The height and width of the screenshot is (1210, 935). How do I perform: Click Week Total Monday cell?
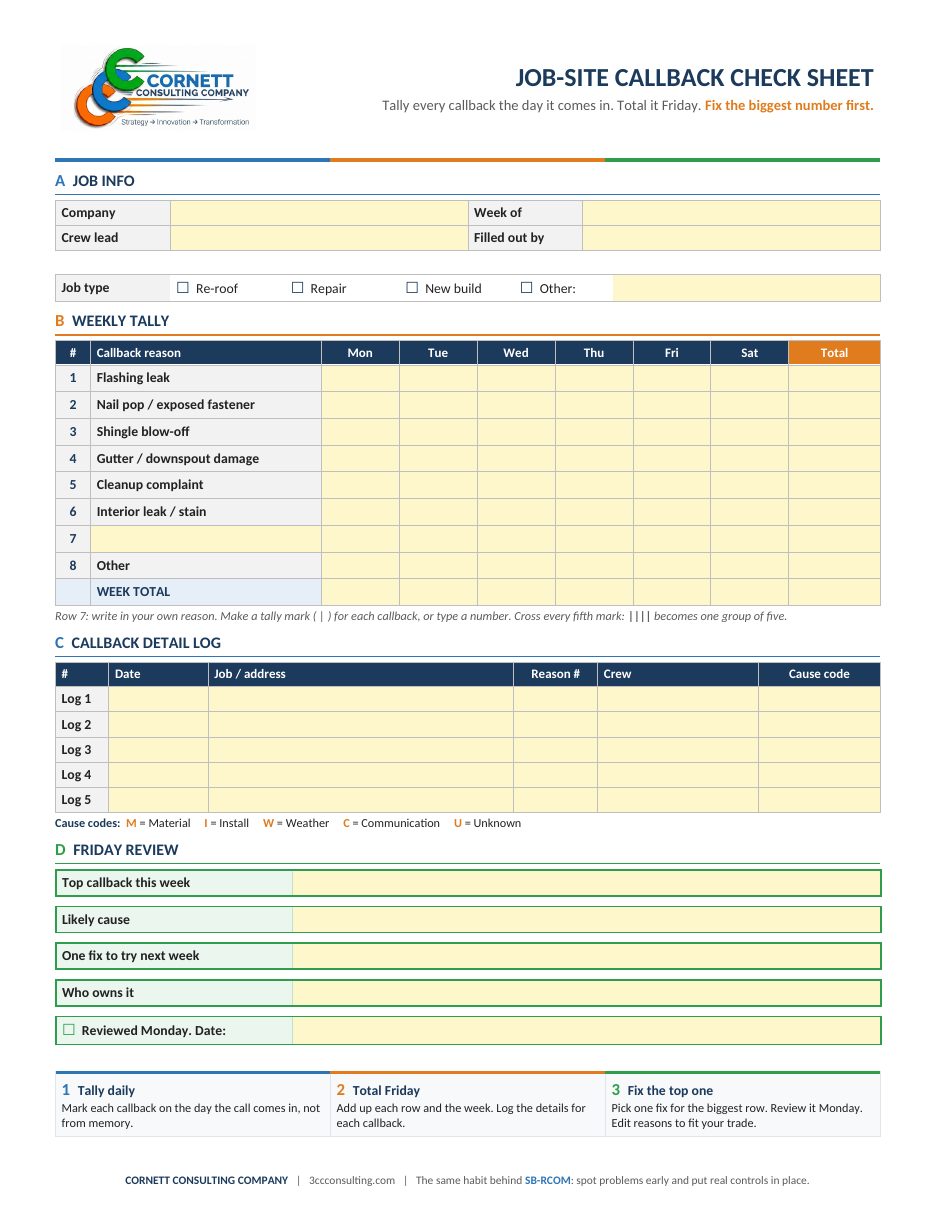[x=360, y=592]
